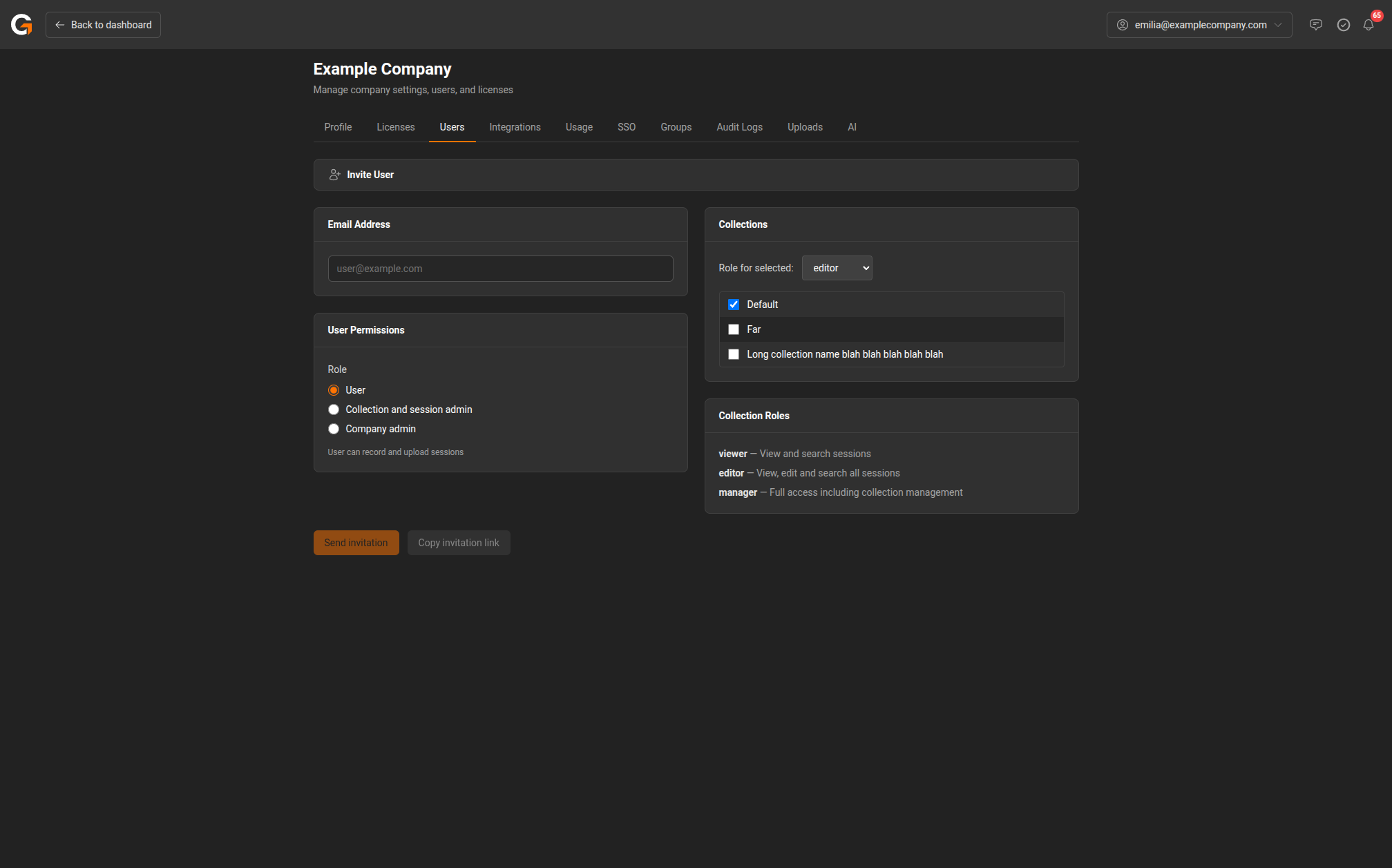Click the account avatar icon

1123,25
